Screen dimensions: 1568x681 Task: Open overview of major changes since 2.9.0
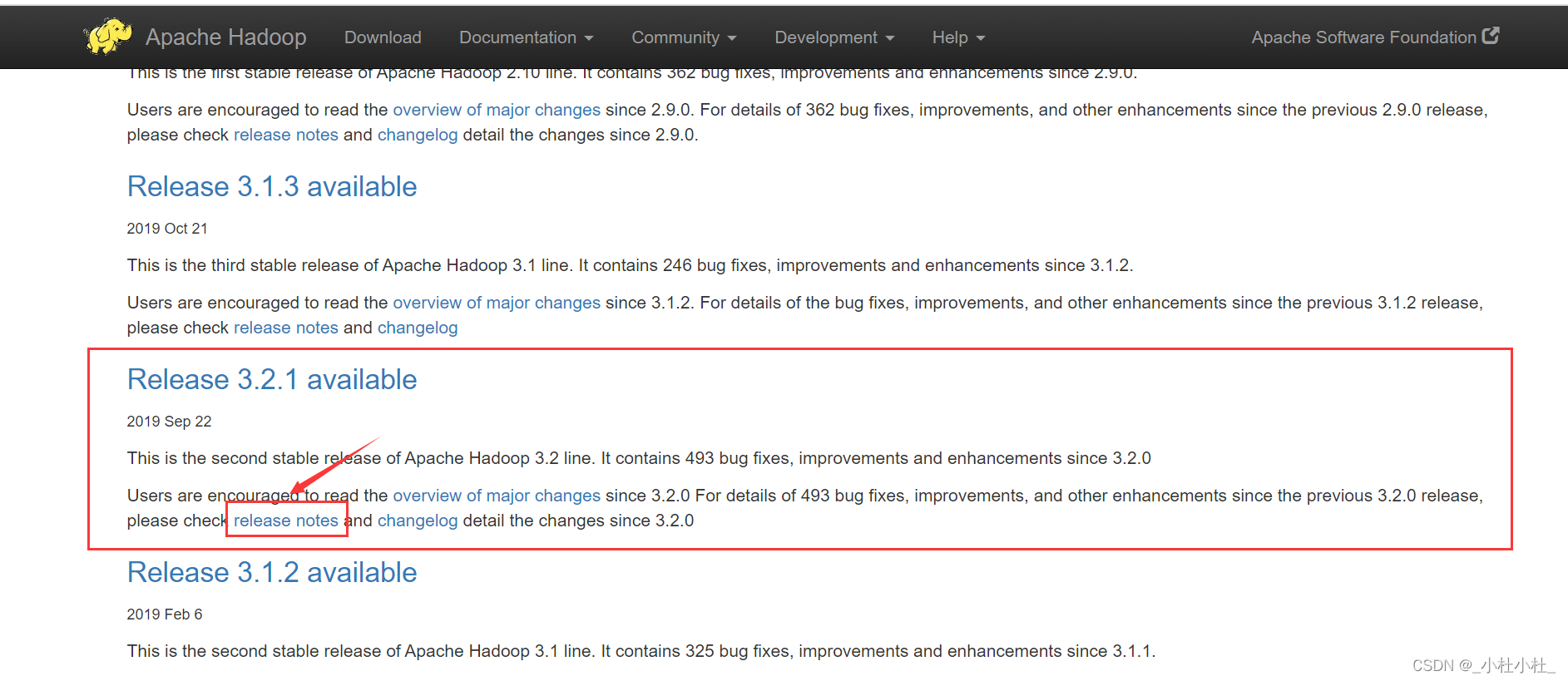[497, 110]
